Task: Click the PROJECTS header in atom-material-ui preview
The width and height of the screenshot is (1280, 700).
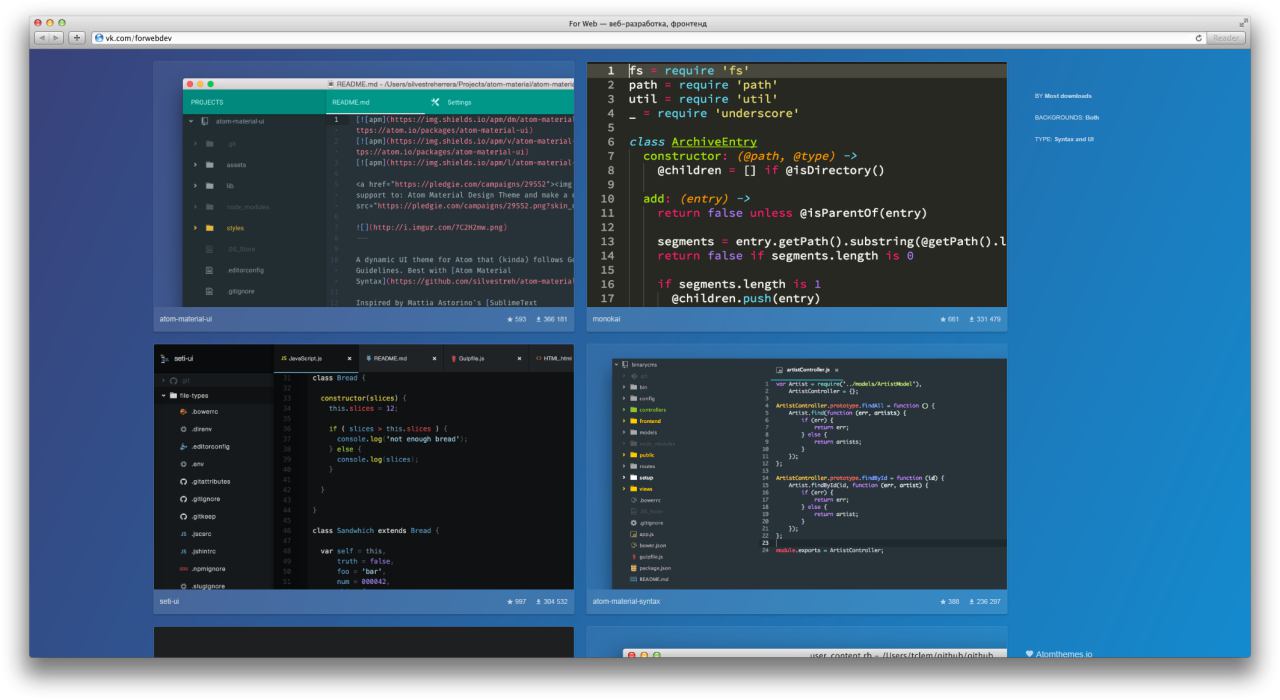Action: pos(207,102)
